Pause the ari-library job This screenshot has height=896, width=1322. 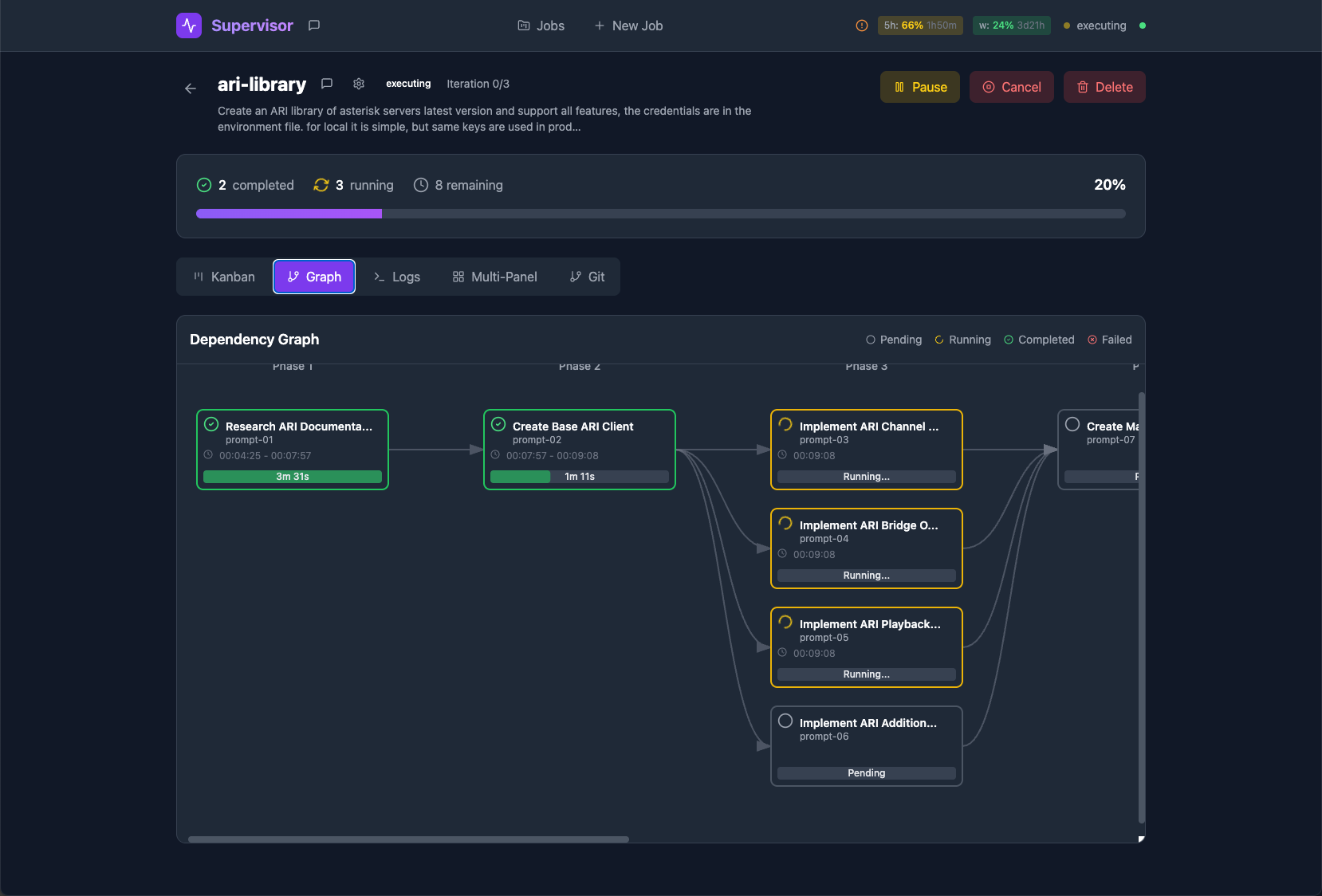coord(919,87)
